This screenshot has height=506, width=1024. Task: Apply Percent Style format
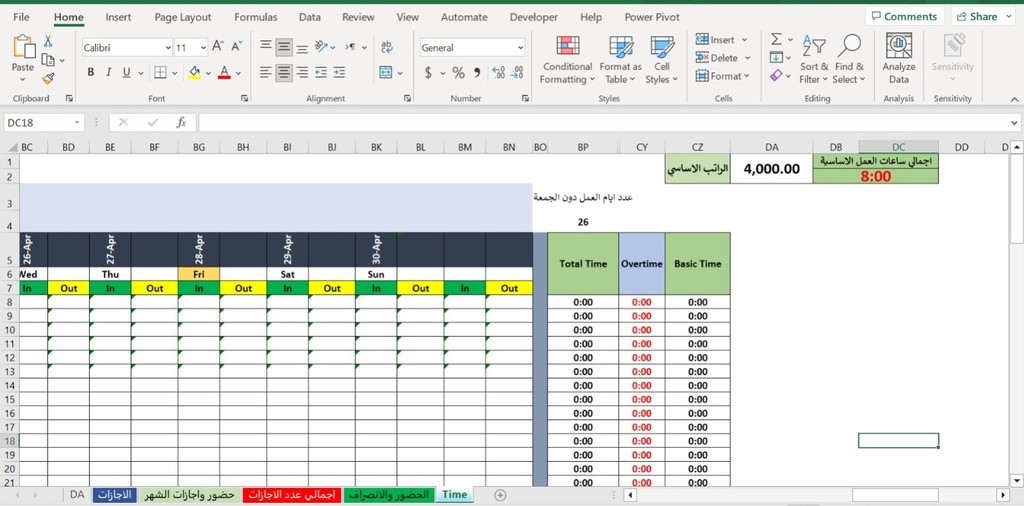coord(458,72)
